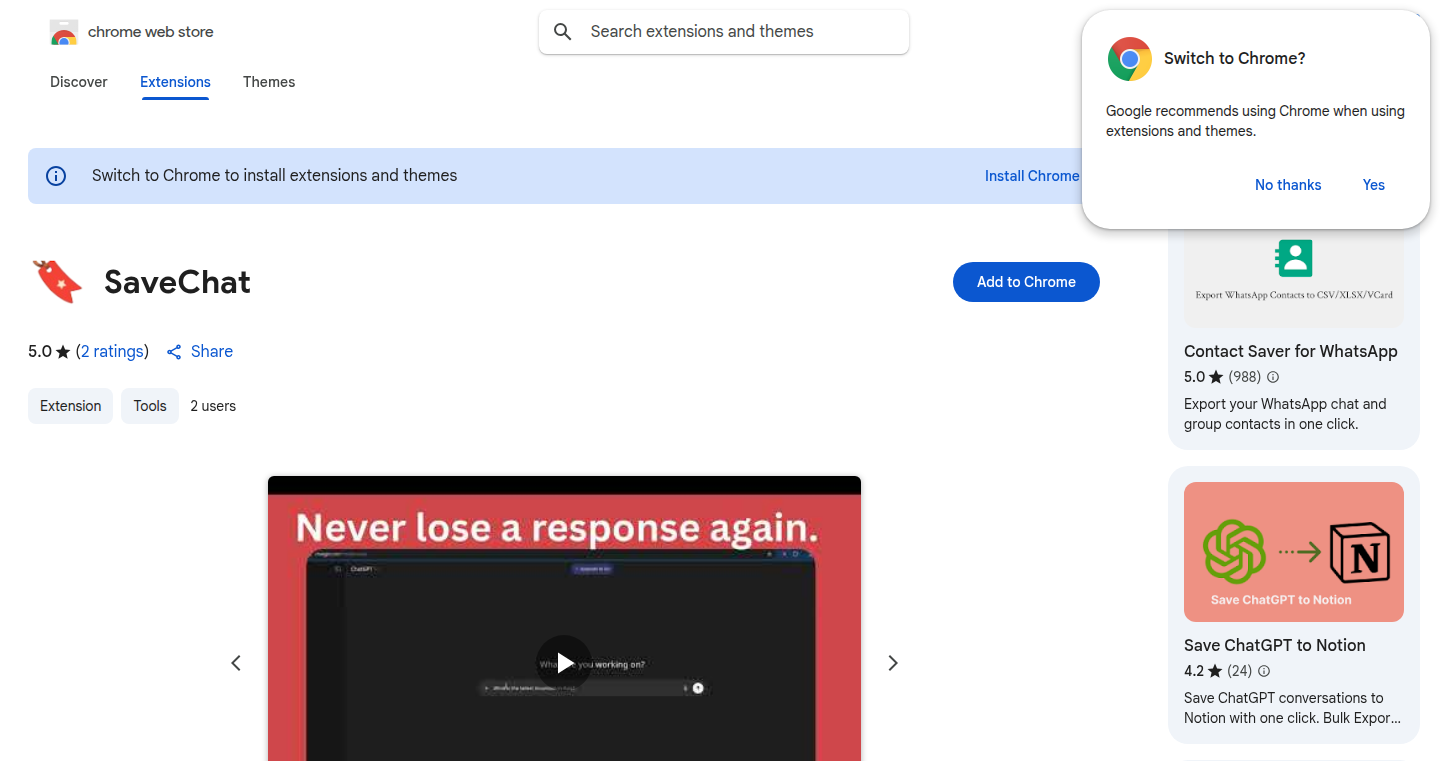
Task: Click the chrome web store title text
Action: point(151,32)
